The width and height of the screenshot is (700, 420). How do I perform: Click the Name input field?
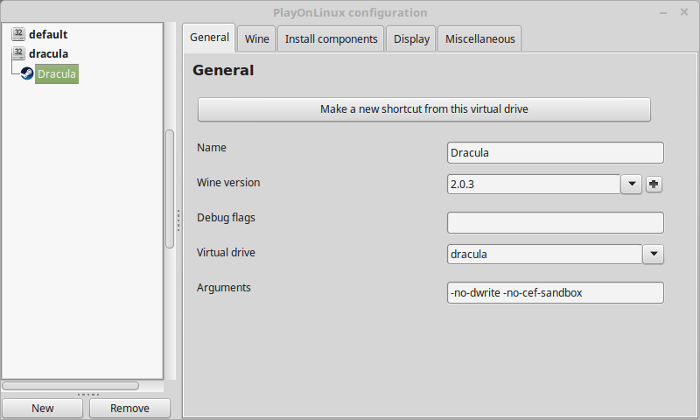tap(555, 153)
